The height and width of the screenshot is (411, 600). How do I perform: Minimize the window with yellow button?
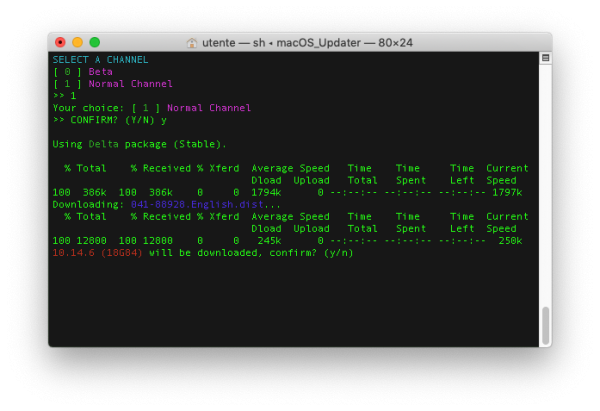pos(77,42)
